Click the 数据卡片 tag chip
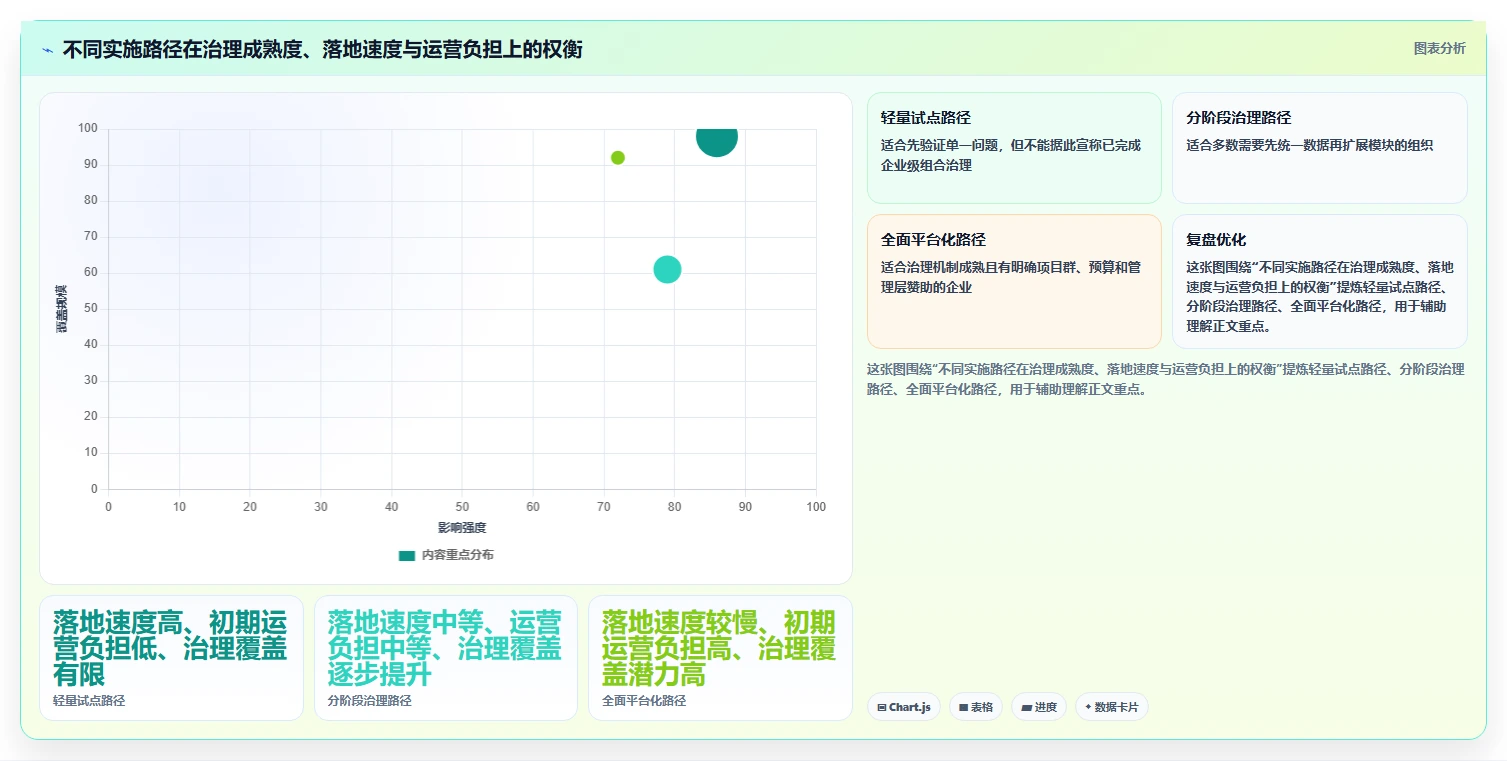 click(1112, 707)
